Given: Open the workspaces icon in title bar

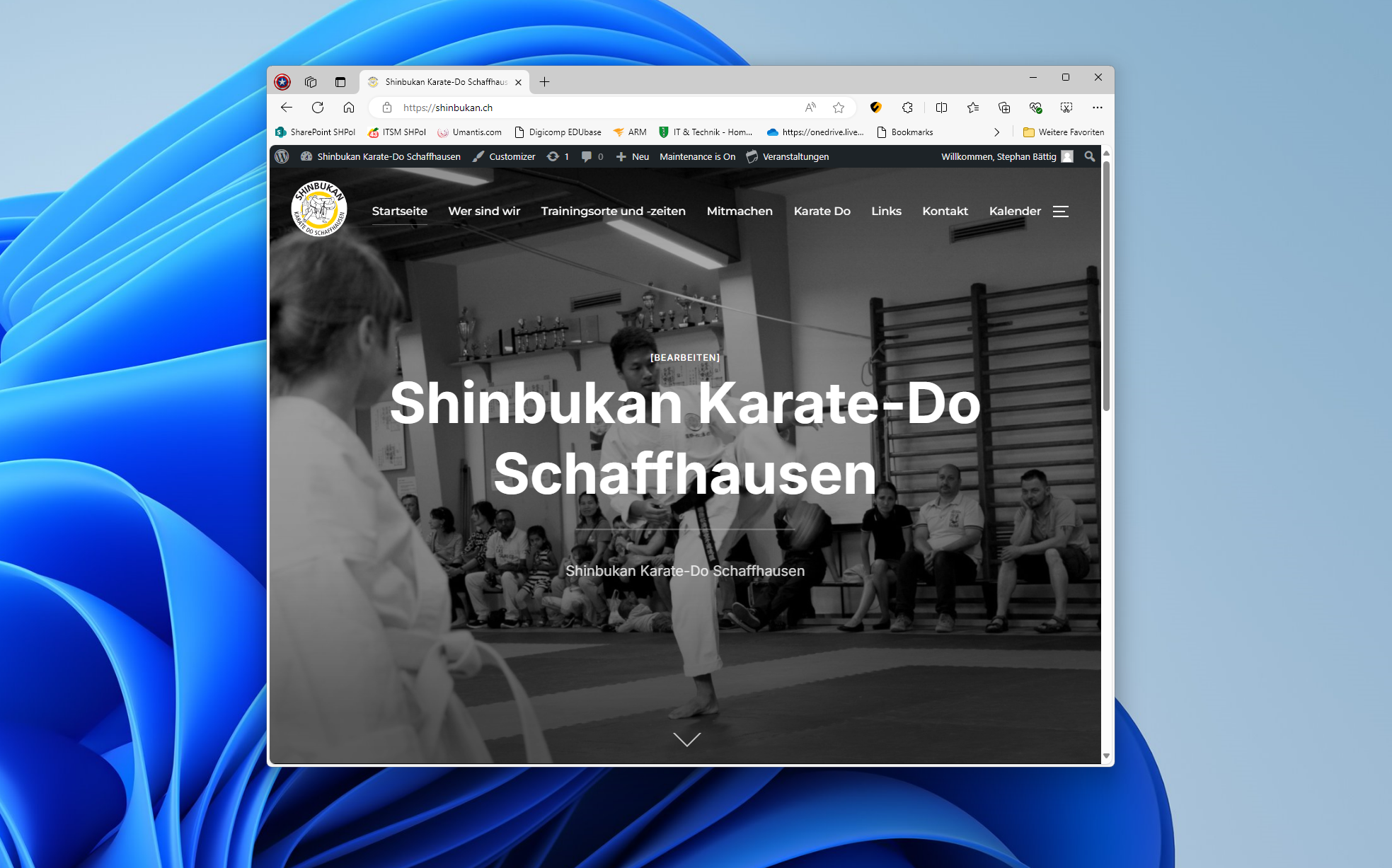Looking at the screenshot, I should [311, 82].
